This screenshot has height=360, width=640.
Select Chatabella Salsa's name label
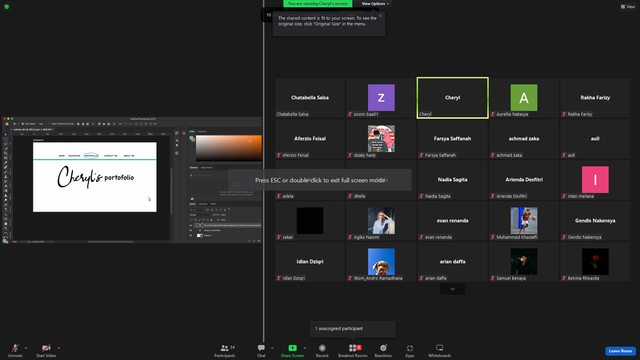coord(292,114)
